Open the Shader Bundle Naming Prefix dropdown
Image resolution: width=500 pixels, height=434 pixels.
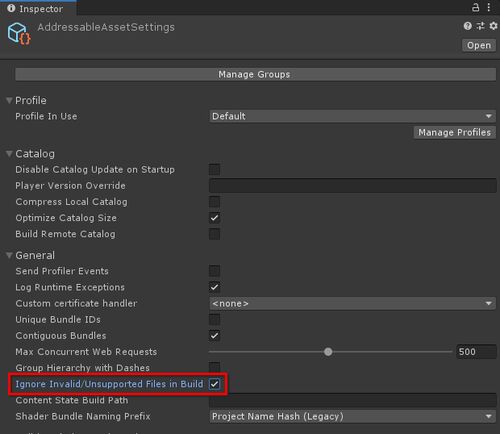tap(352, 416)
